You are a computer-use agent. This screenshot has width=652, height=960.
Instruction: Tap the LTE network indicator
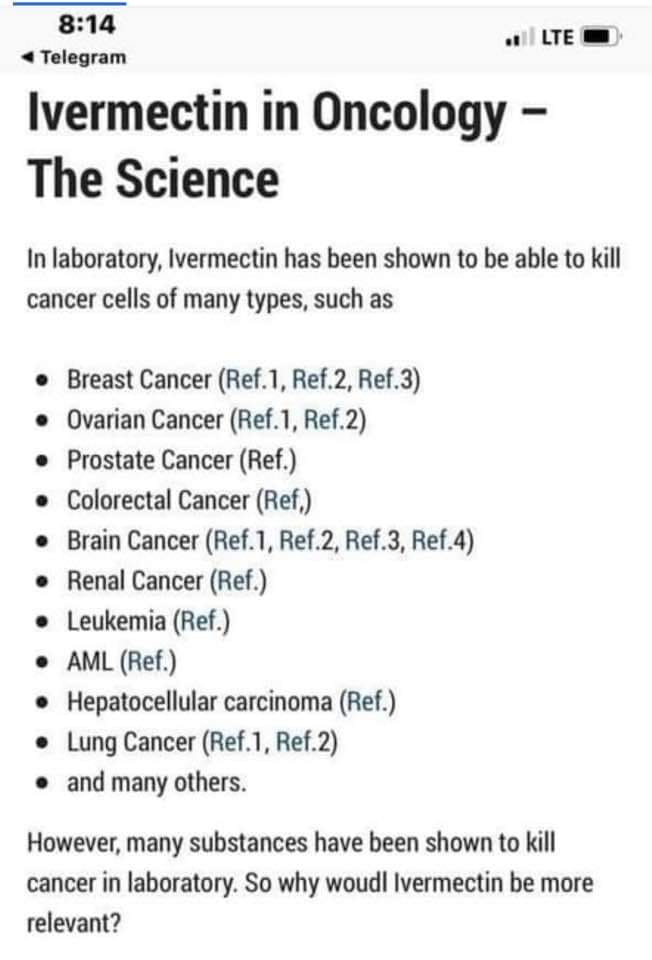click(x=557, y=38)
